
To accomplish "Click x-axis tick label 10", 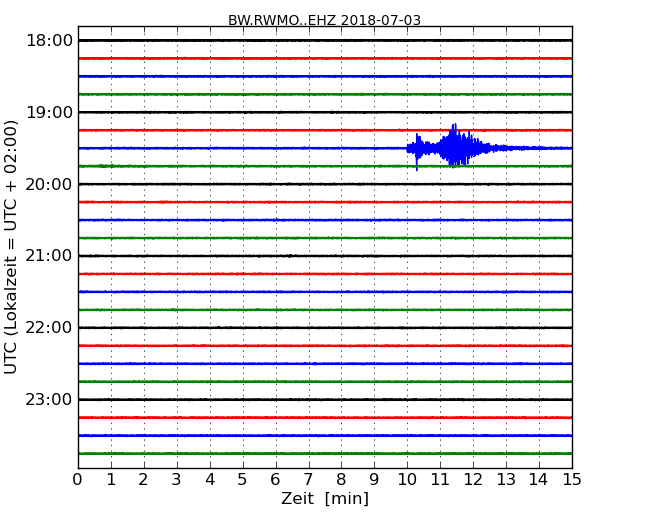I will [x=407, y=479].
